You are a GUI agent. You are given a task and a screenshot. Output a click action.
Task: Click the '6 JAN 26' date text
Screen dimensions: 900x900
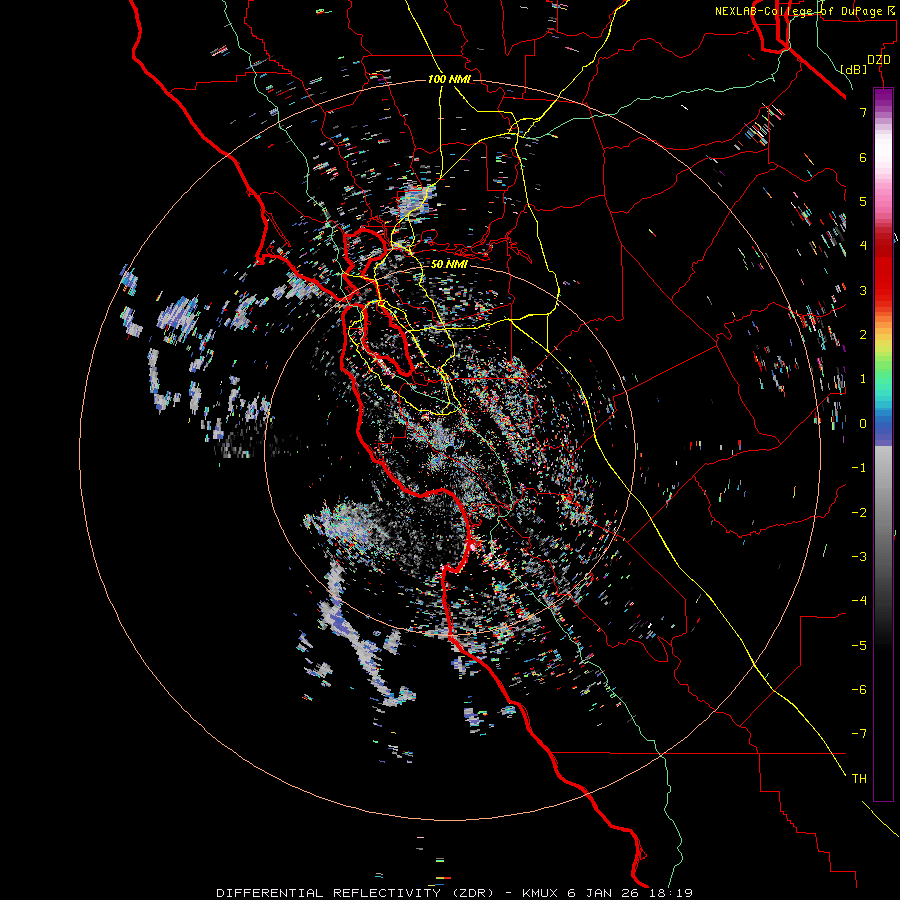pyautogui.click(x=604, y=893)
